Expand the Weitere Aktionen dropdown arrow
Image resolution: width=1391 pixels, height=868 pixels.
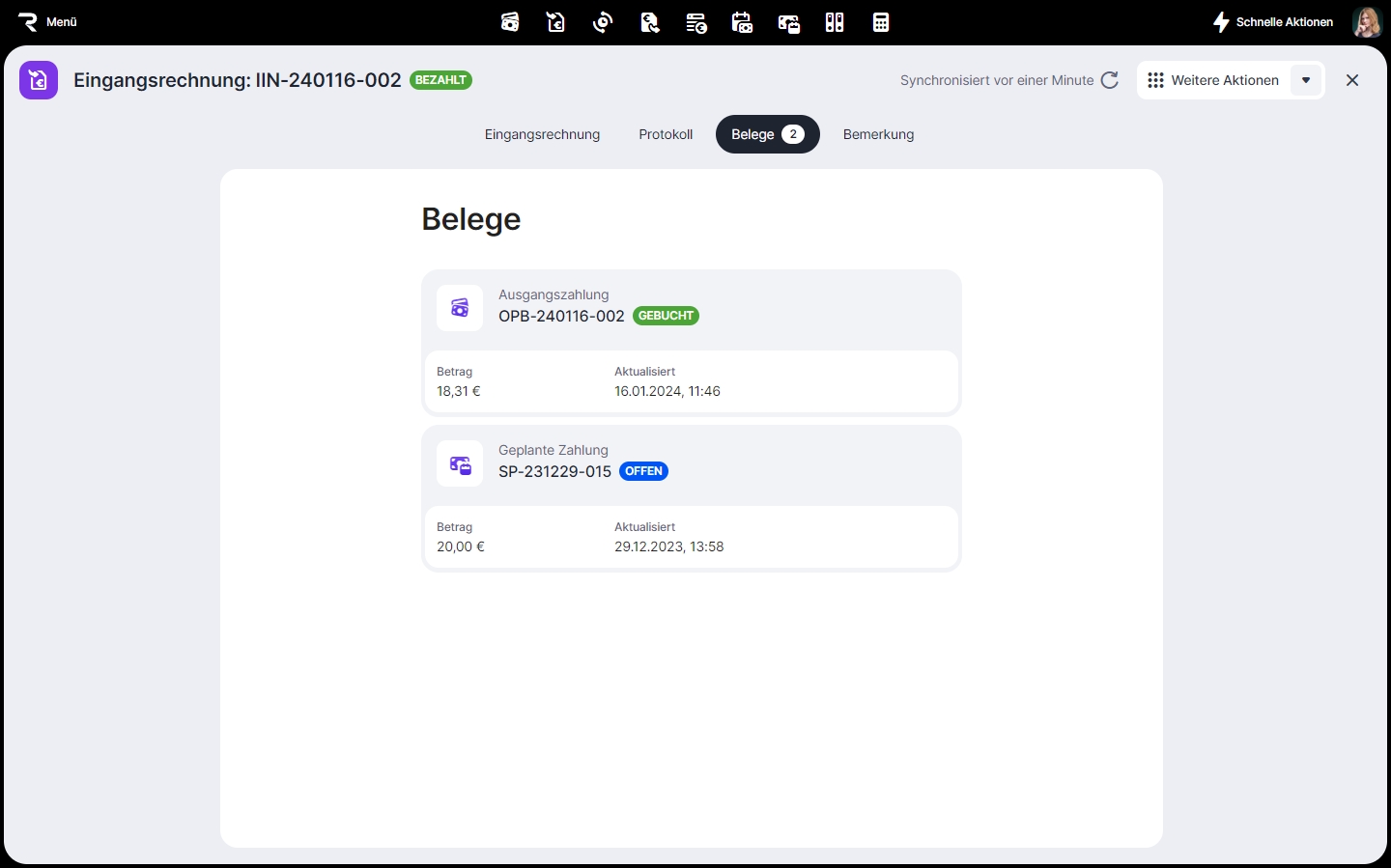(1306, 80)
